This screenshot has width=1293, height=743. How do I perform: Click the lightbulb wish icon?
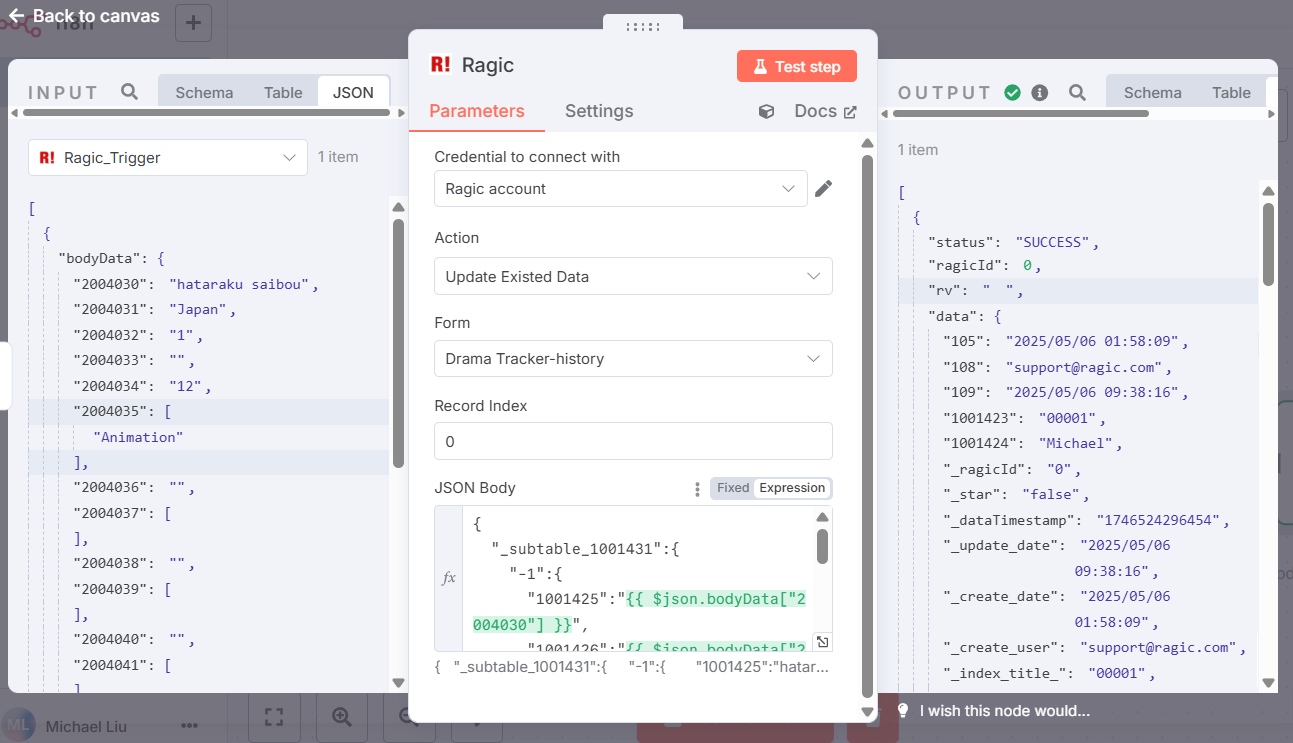903,711
